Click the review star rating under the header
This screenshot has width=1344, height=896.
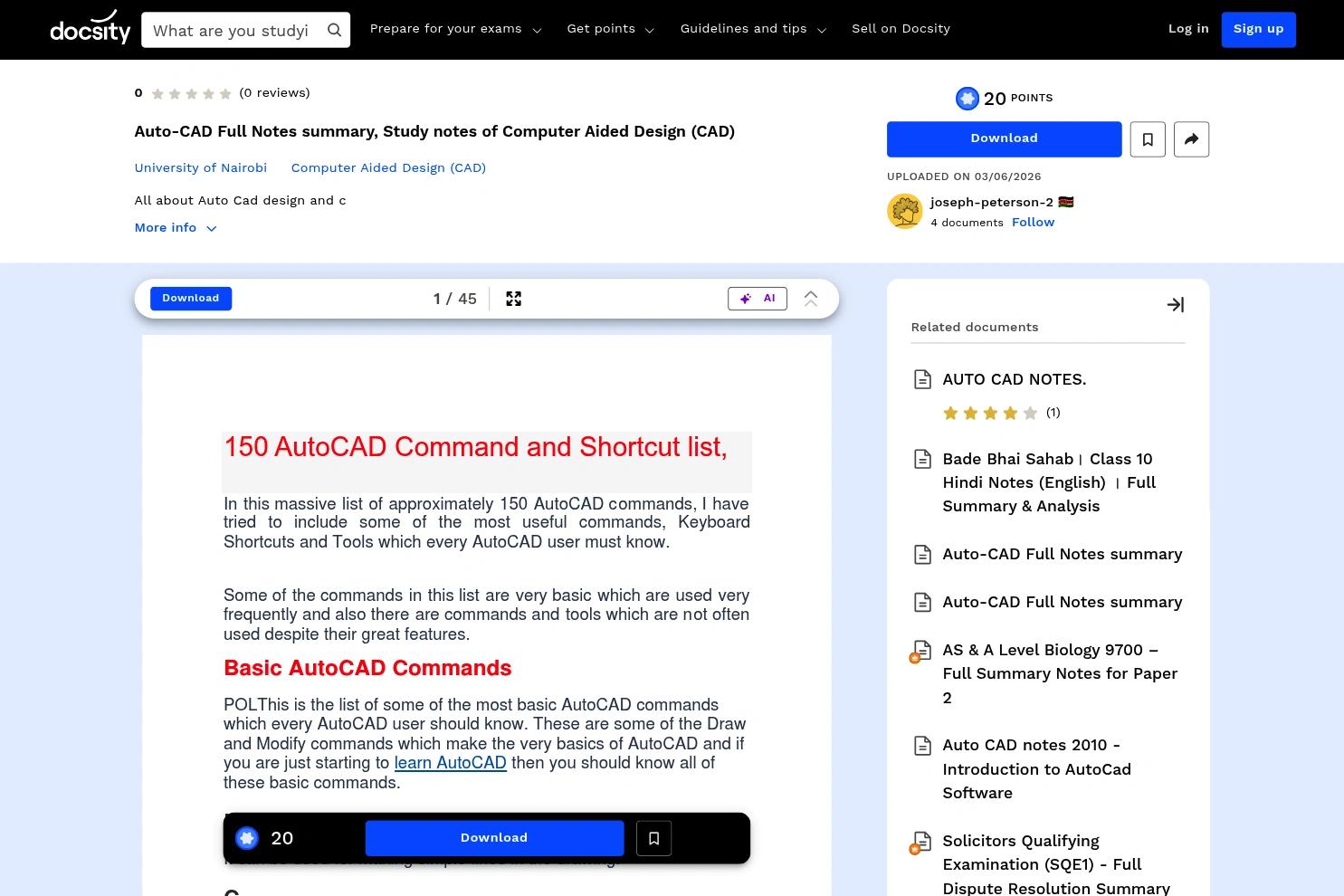tap(191, 93)
